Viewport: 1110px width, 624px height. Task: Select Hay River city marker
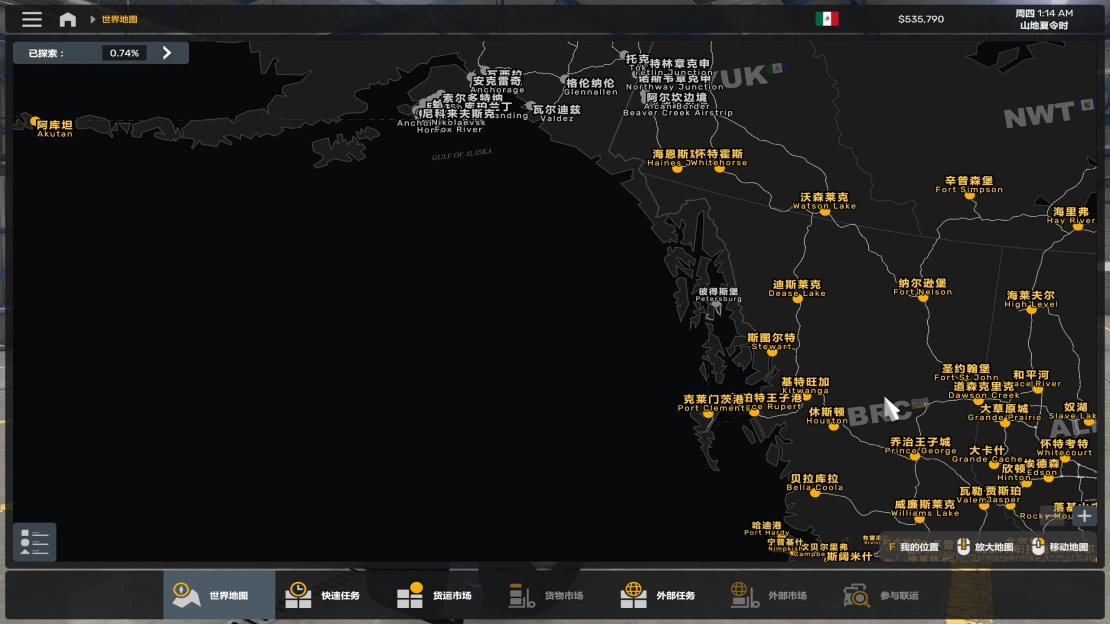point(1077,227)
